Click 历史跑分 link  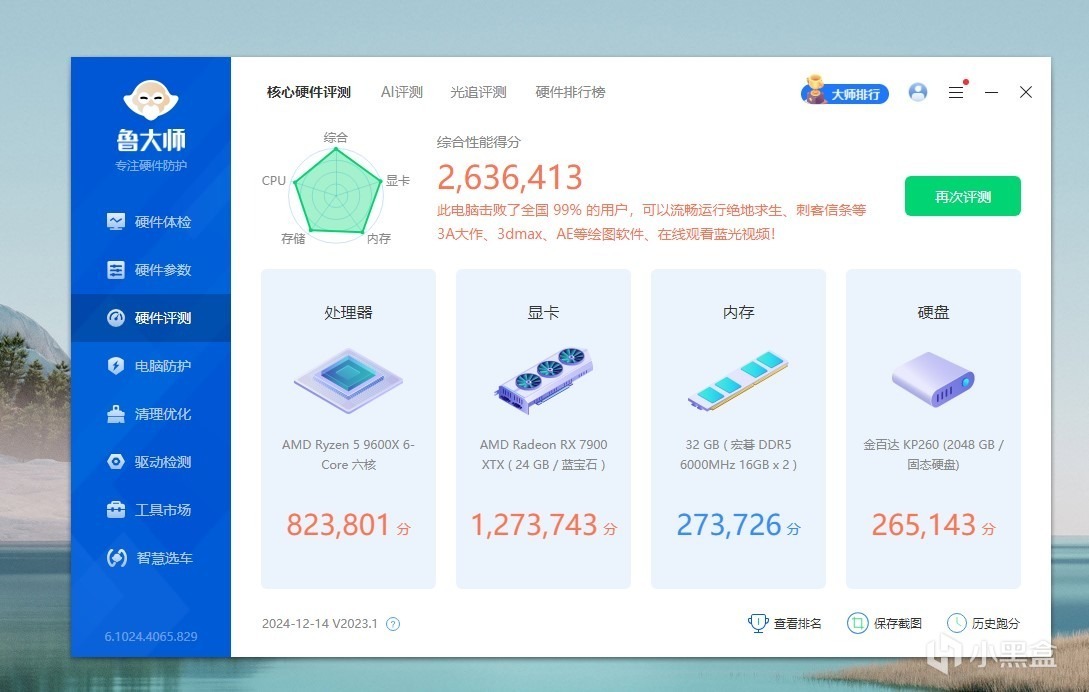[x=983, y=623]
